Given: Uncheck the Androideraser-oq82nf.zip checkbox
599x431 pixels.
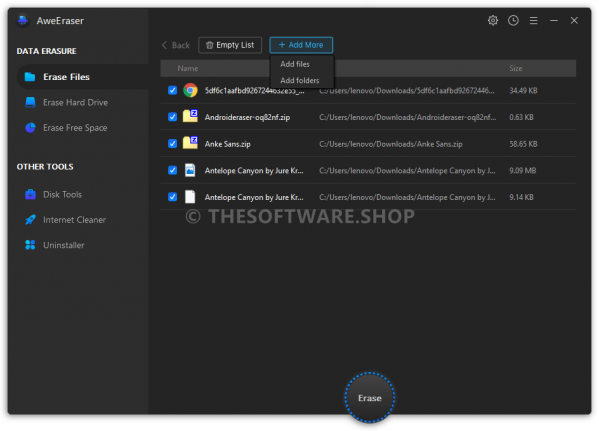Looking at the screenshot, I should click(173, 117).
